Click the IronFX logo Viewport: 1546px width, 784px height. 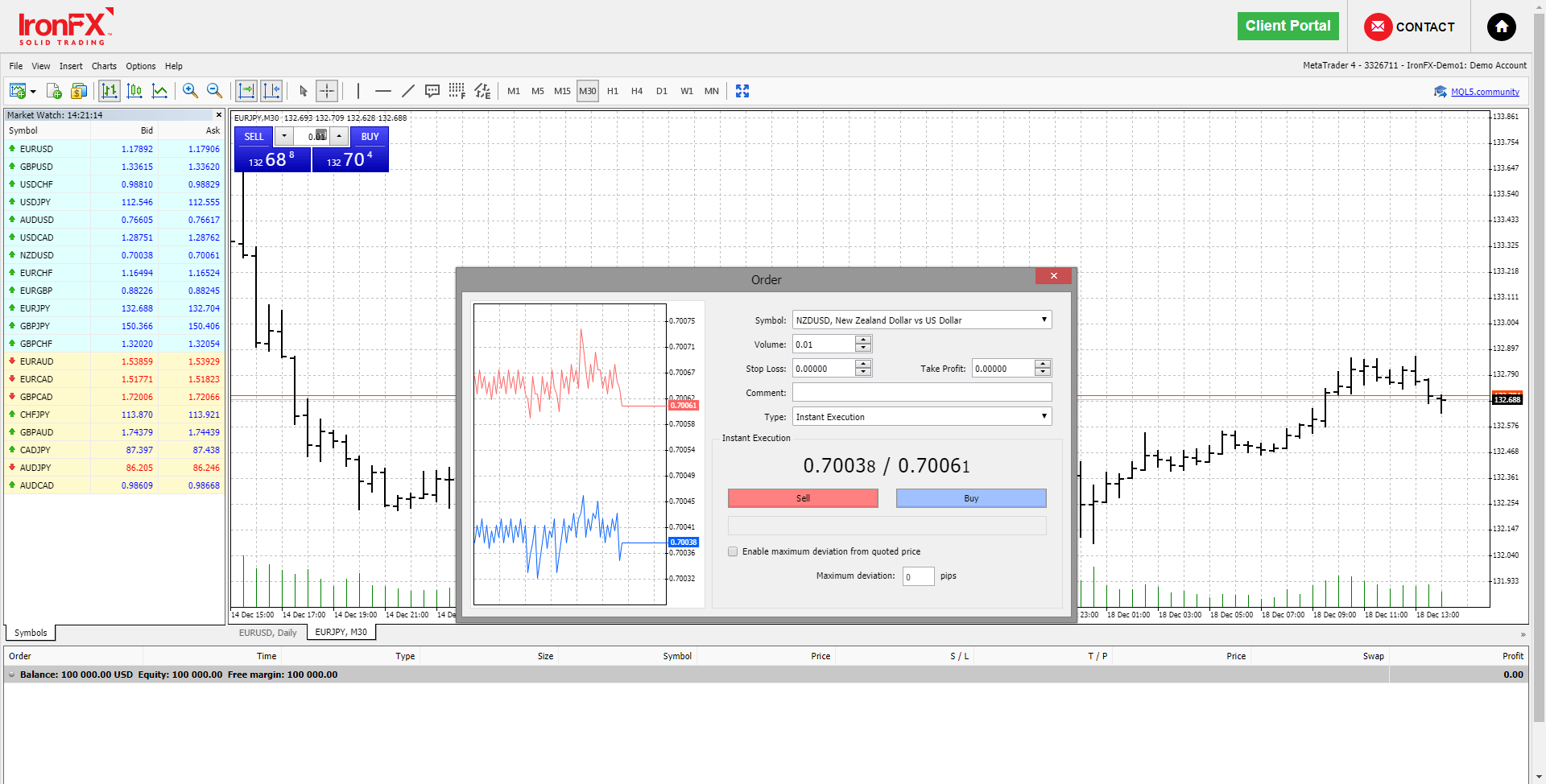[x=66, y=27]
